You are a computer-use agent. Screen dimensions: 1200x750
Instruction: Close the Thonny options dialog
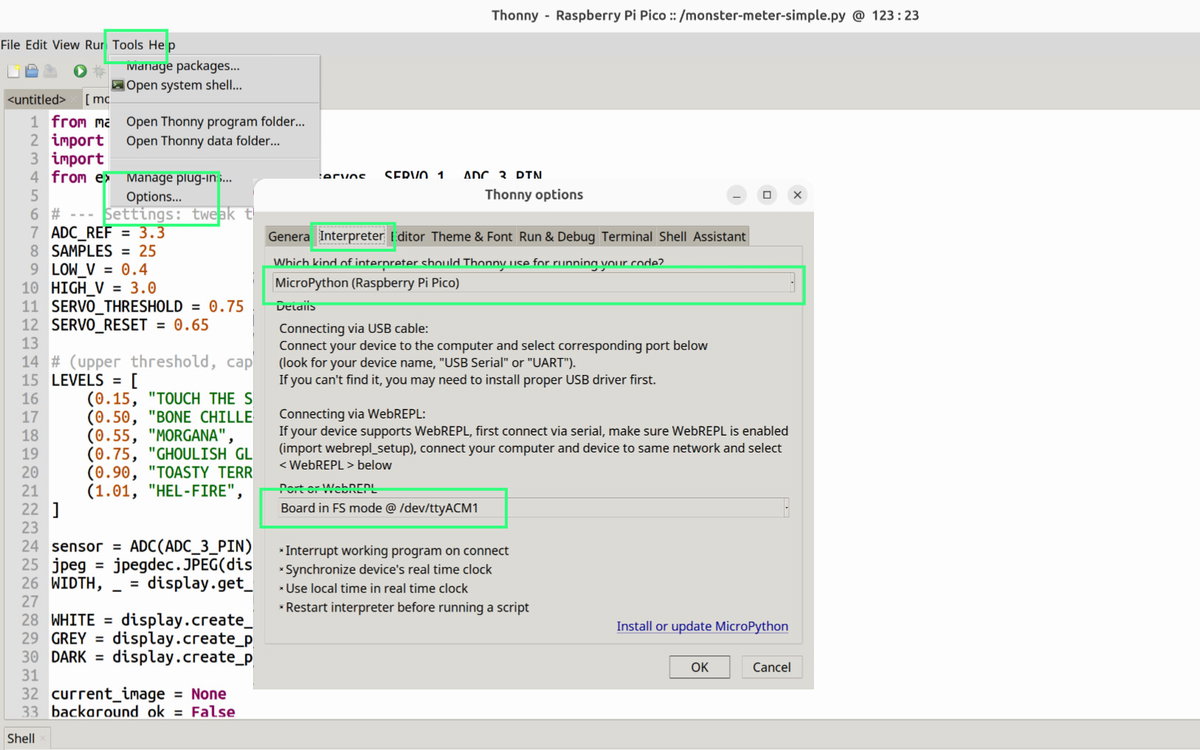(x=797, y=195)
